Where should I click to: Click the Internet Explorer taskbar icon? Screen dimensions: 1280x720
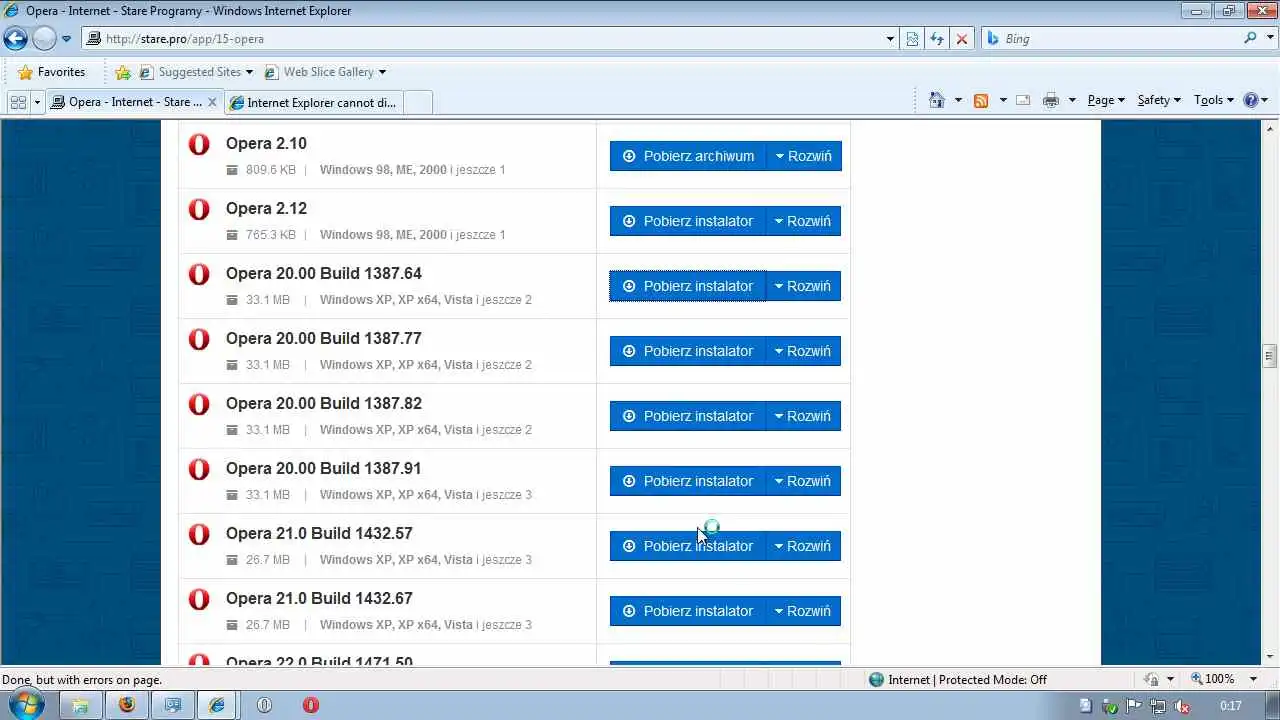click(217, 705)
